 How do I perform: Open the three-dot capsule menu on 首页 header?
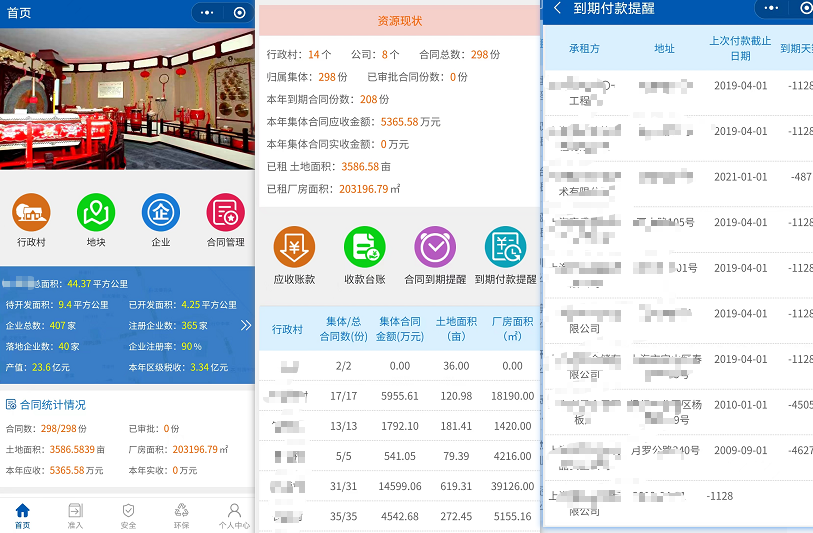pyautogui.click(x=207, y=12)
